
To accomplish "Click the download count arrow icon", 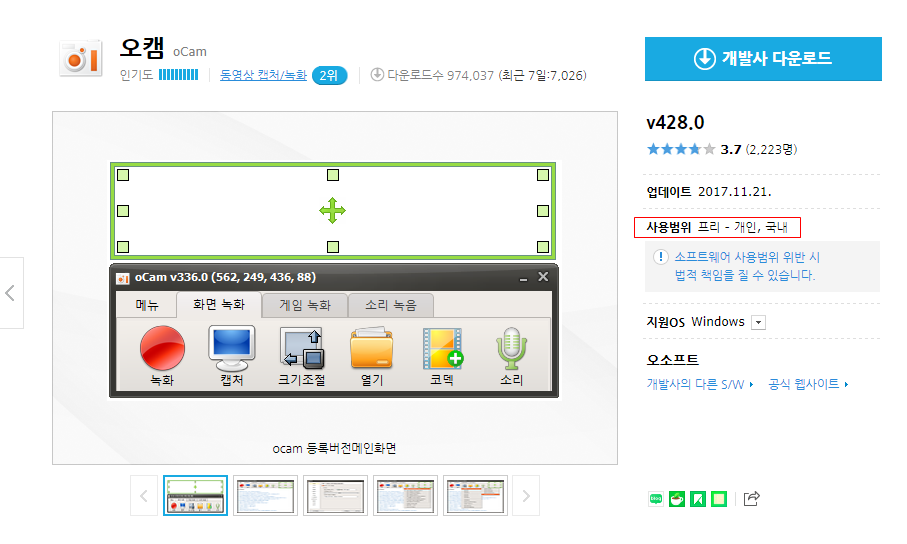I will pos(377,75).
